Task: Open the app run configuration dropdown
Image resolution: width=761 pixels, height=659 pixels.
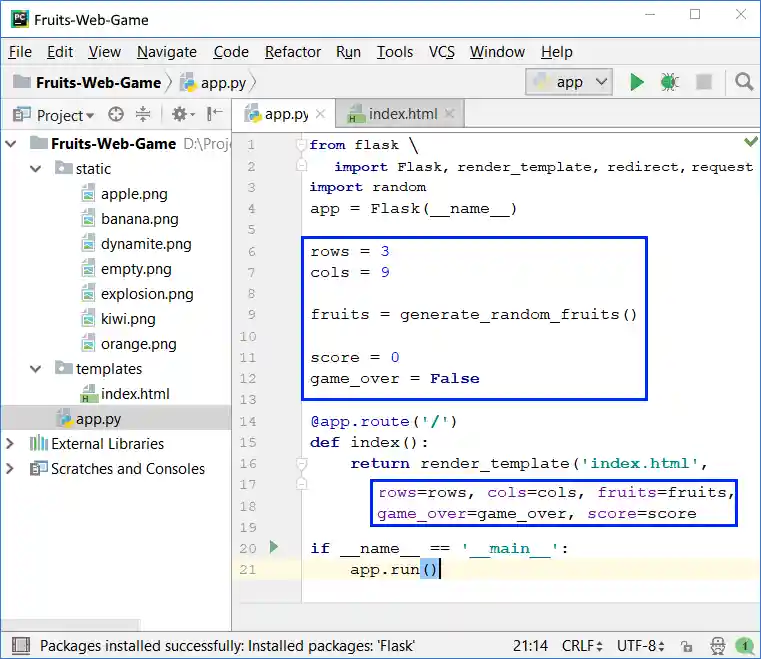Action: coord(569,82)
